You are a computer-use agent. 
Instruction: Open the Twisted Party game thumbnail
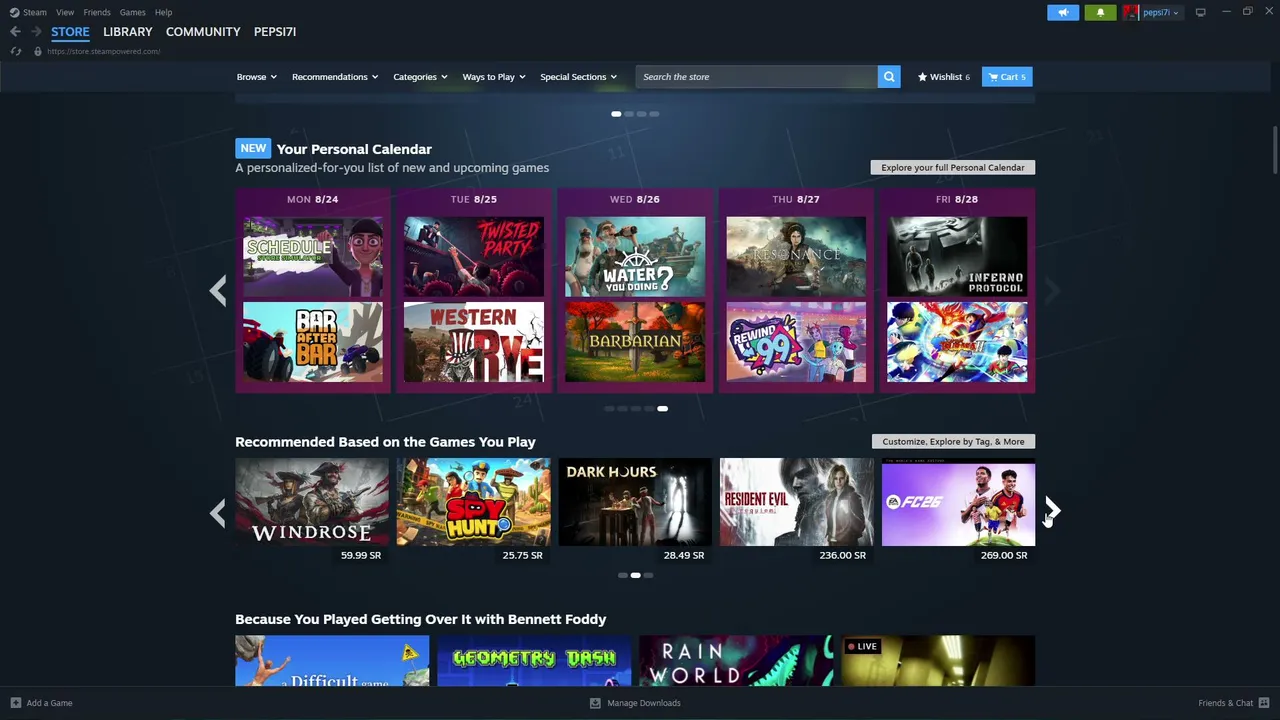click(474, 257)
